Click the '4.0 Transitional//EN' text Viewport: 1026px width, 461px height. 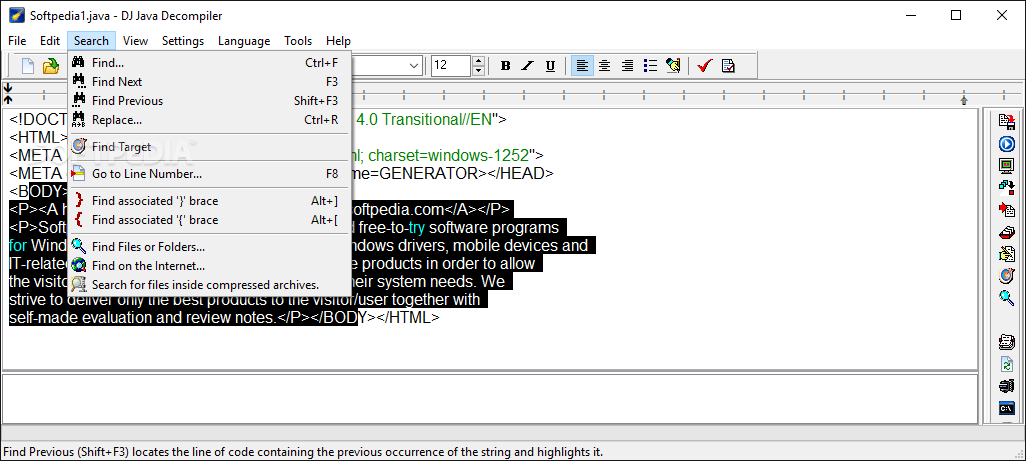tap(424, 120)
